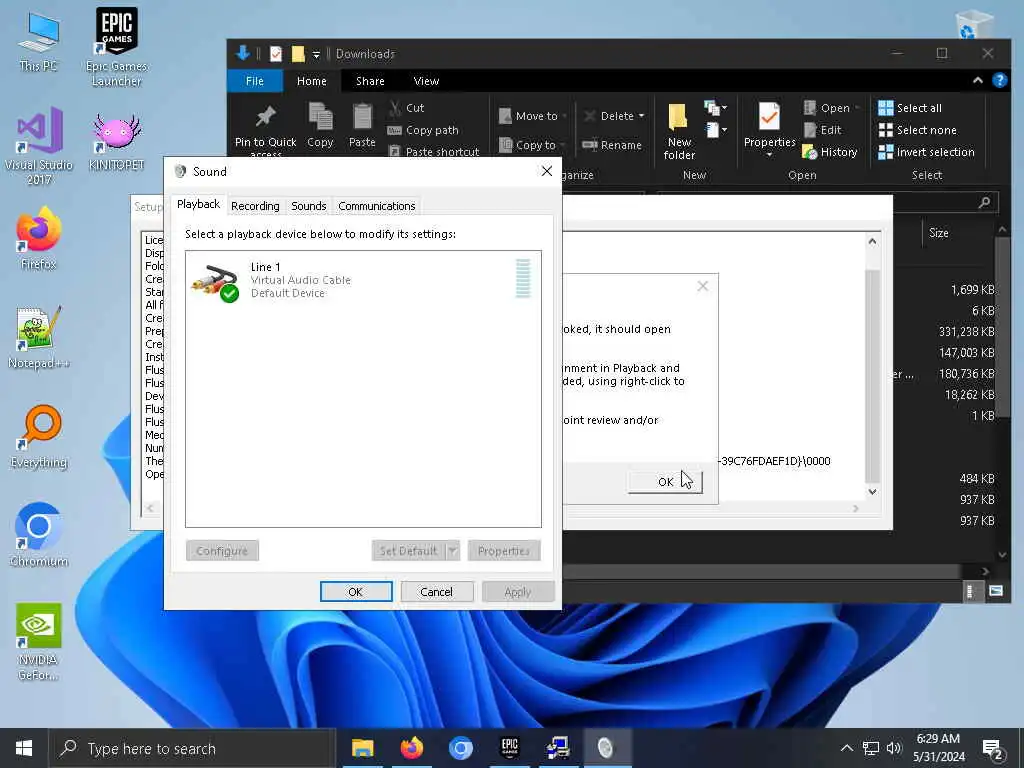Click the Explorer search field magnifier

[x=984, y=203]
